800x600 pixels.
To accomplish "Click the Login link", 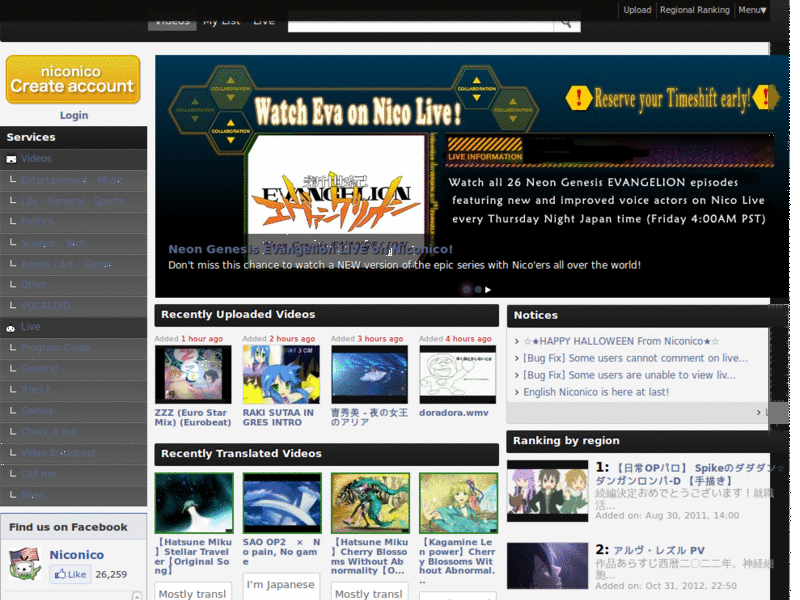I will pos(74,115).
